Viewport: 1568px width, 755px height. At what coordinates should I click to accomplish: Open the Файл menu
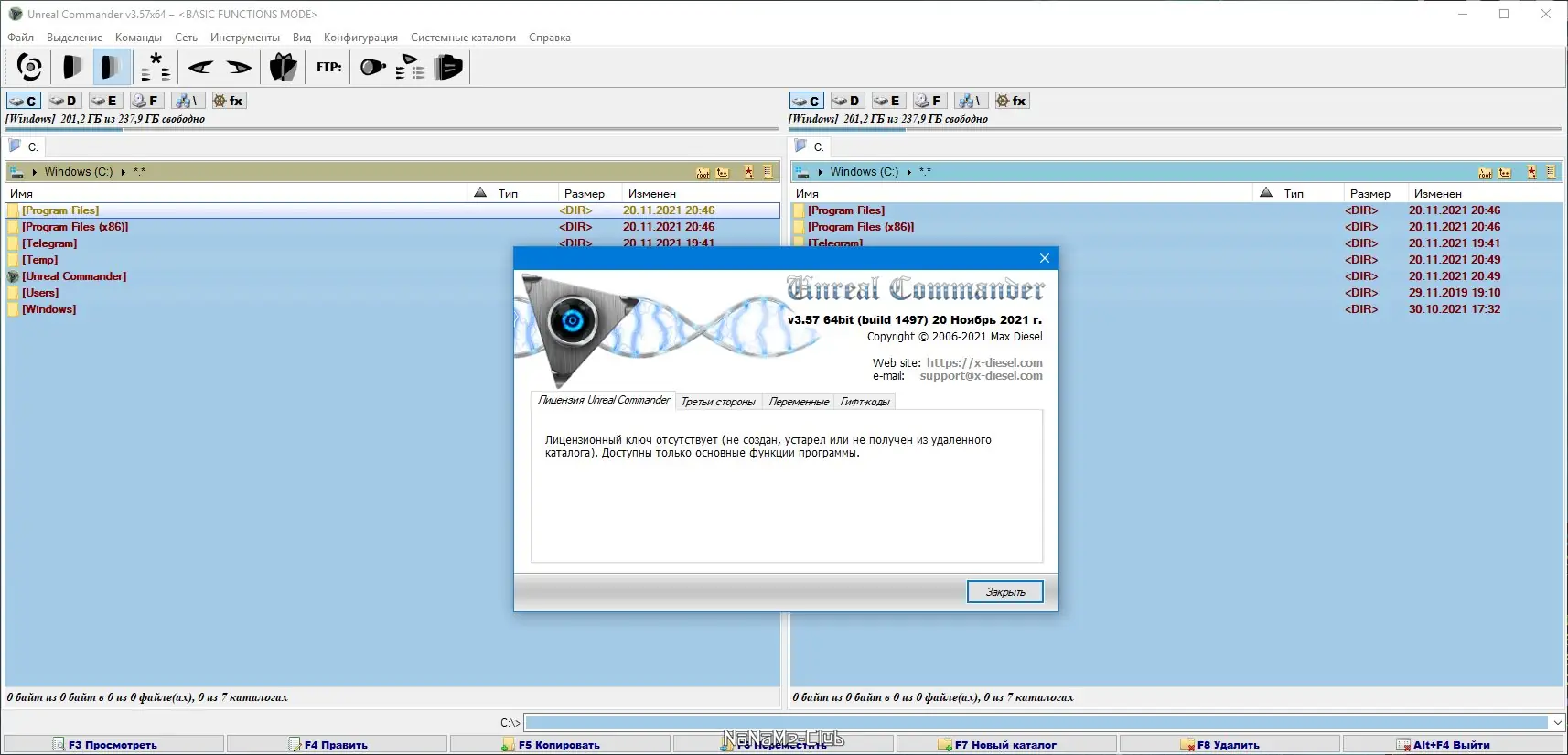click(21, 38)
